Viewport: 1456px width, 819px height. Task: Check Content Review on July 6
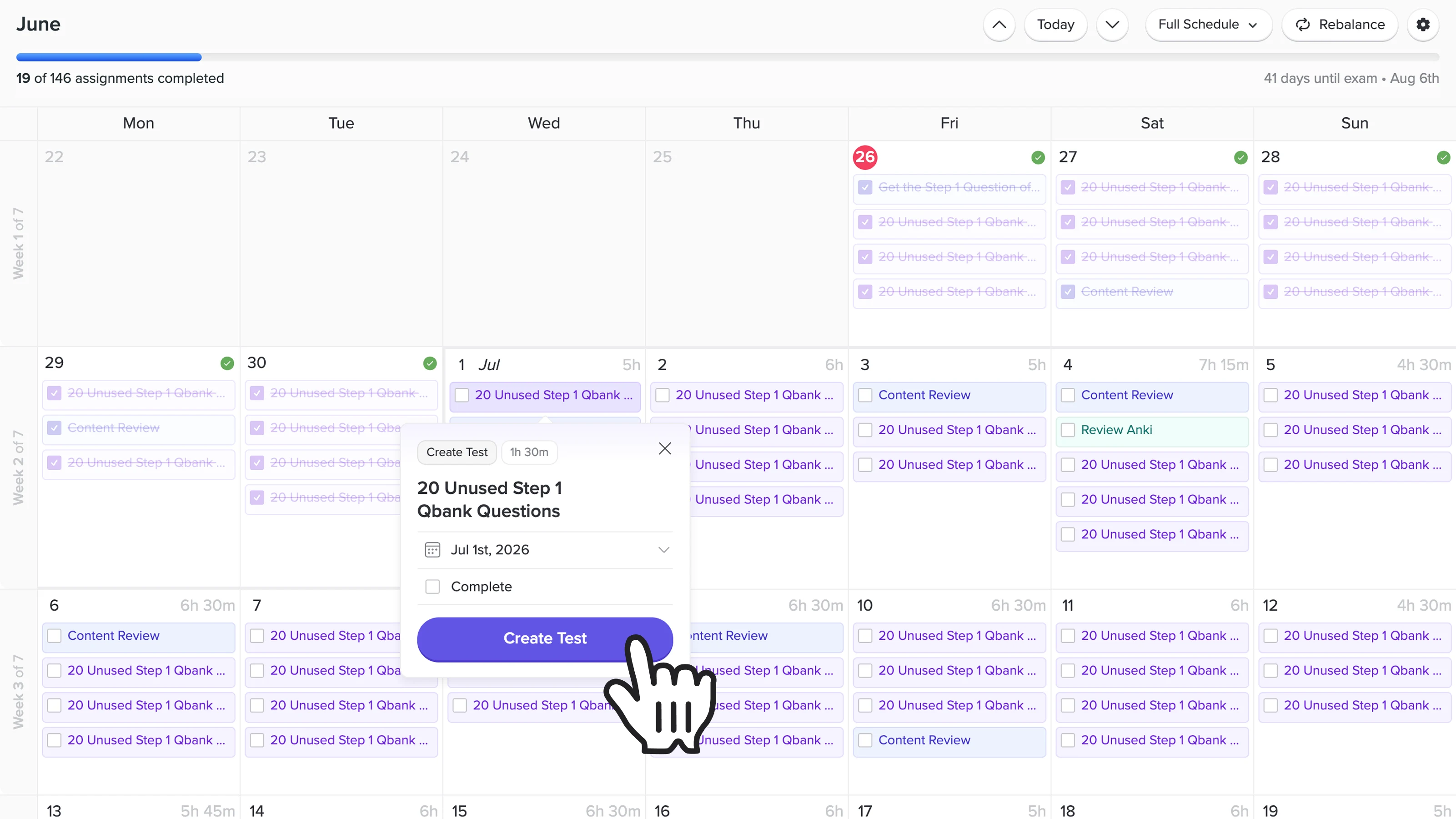coord(54,636)
